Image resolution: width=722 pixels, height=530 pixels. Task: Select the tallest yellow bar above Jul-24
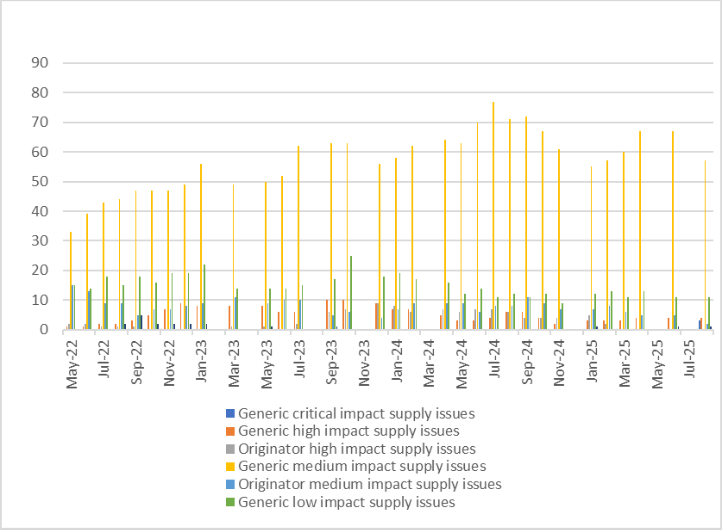(493, 215)
